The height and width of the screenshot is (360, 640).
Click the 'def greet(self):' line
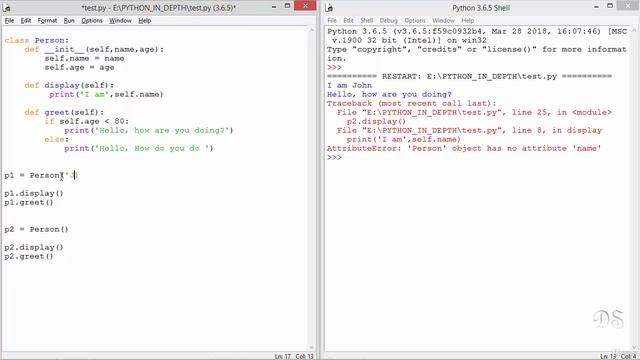click(x=64, y=112)
